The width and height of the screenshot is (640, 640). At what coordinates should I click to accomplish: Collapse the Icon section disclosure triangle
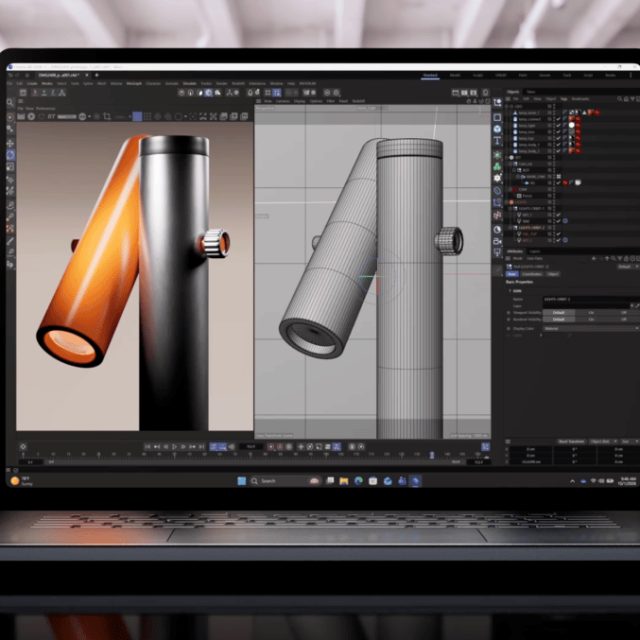pos(510,291)
